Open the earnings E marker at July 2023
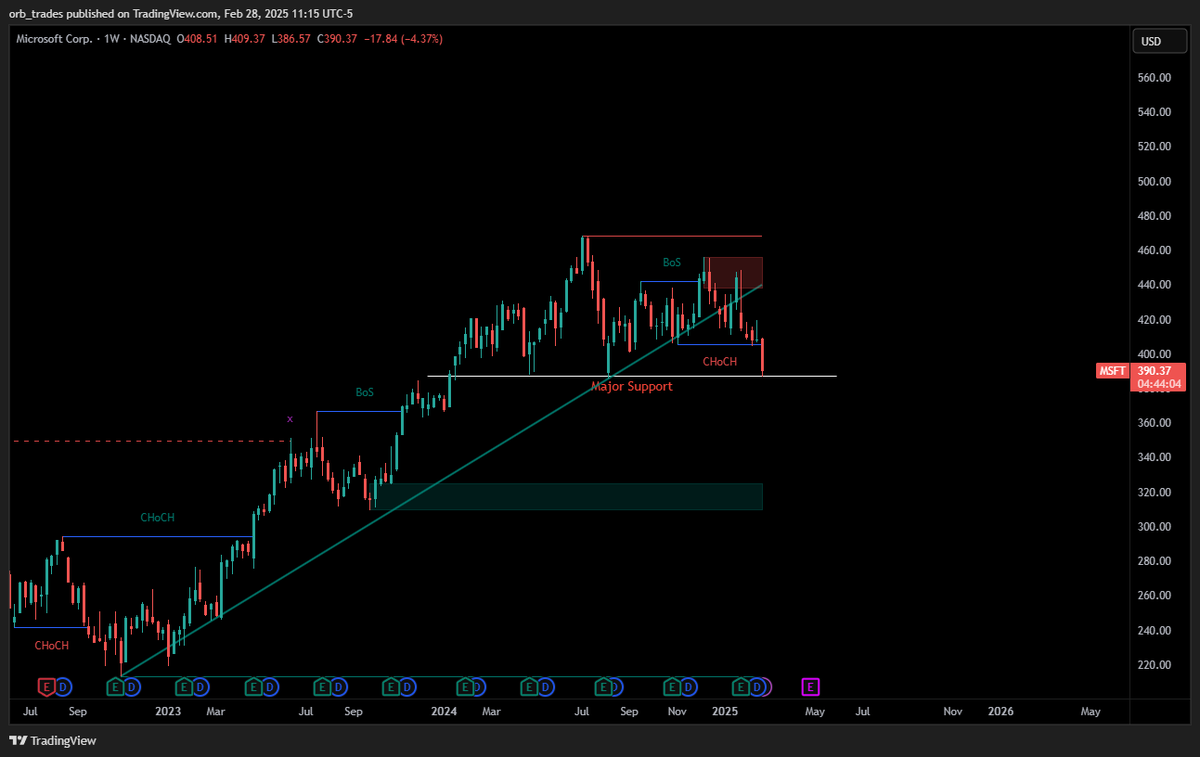 [322, 686]
